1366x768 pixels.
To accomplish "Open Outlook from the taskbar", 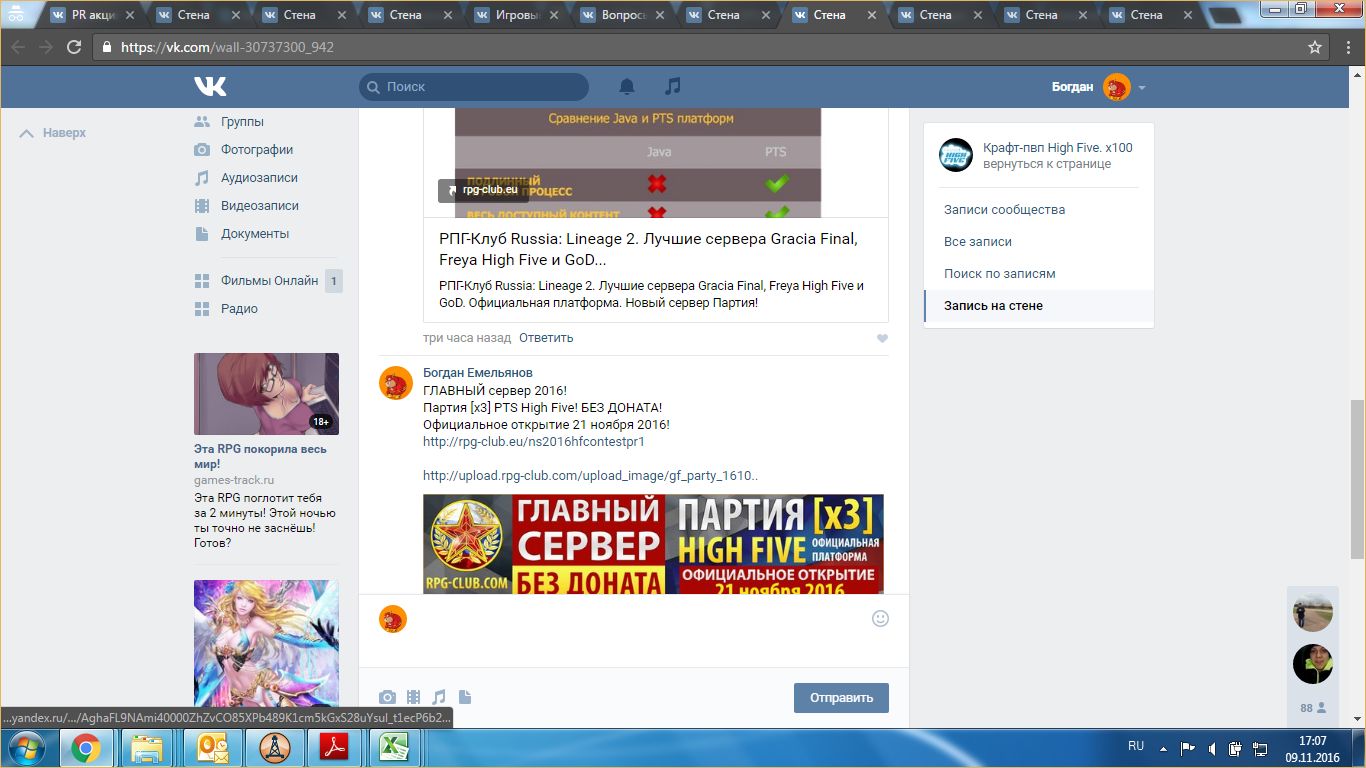I will tap(213, 748).
